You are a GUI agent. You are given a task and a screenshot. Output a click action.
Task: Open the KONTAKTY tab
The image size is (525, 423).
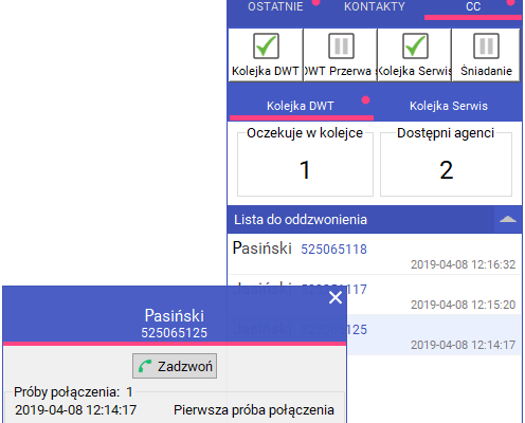pyautogui.click(x=374, y=7)
